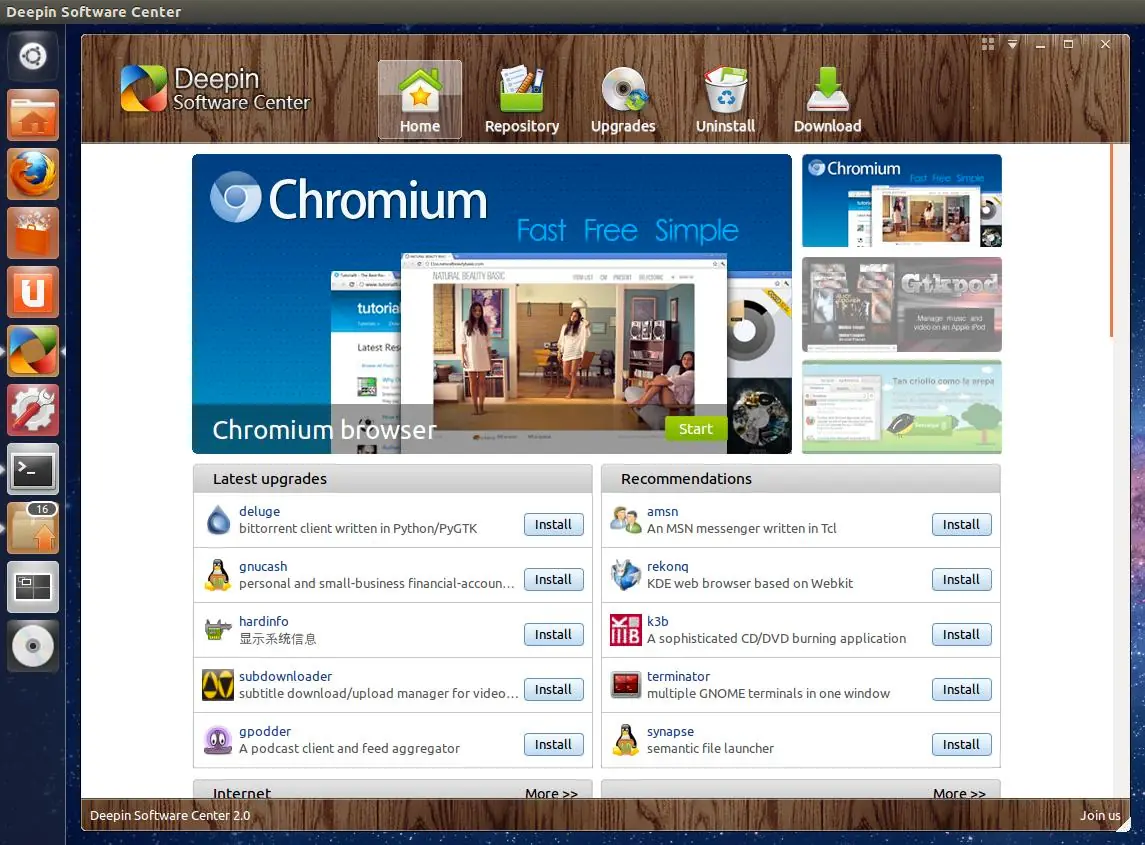Open the amsn name link
Image resolution: width=1145 pixels, height=845 pixels.
(662, 511)
